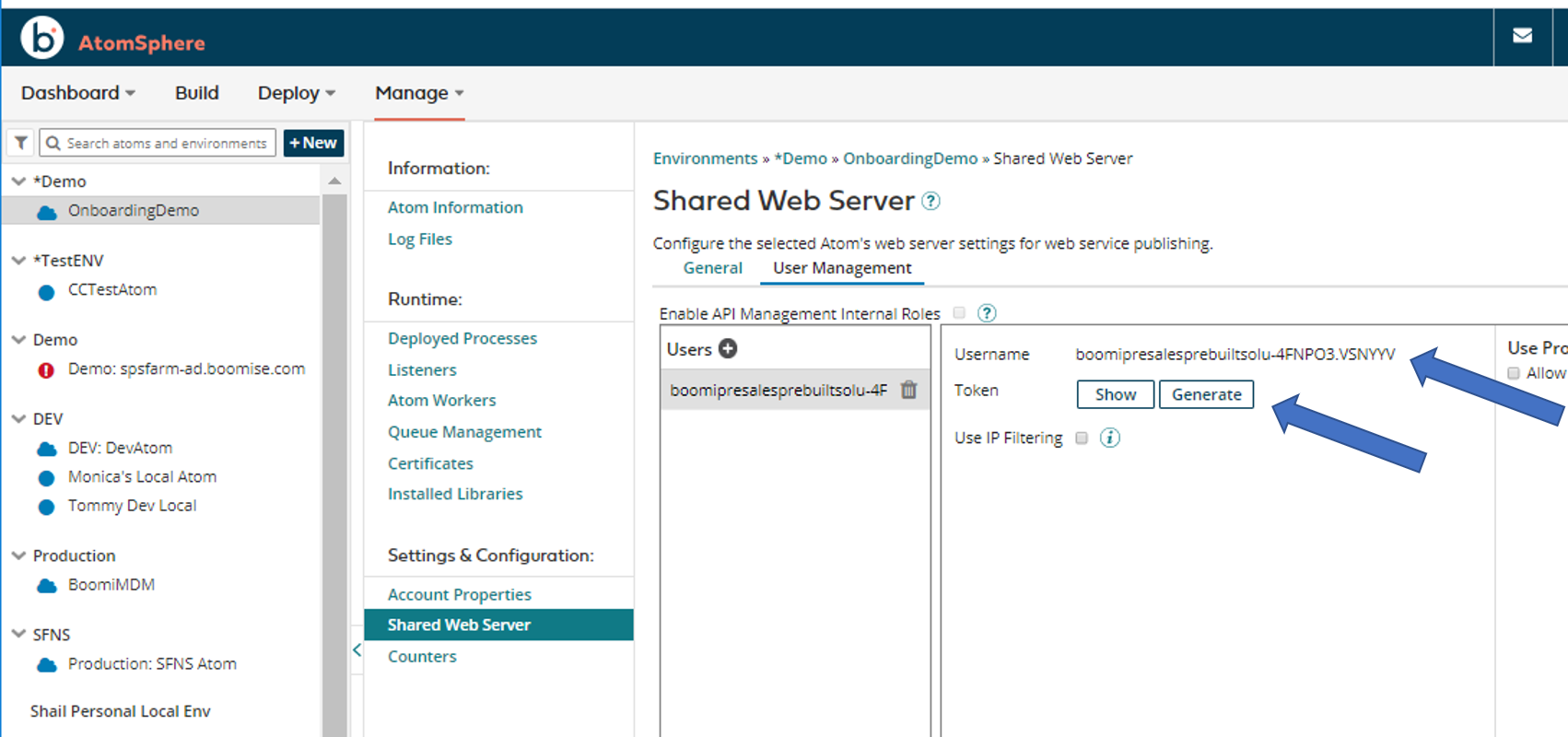Click the circle icon beside Monica's Local Atom
The width and height of the screenshot is (1568, 737).
[x=46, y=478]
